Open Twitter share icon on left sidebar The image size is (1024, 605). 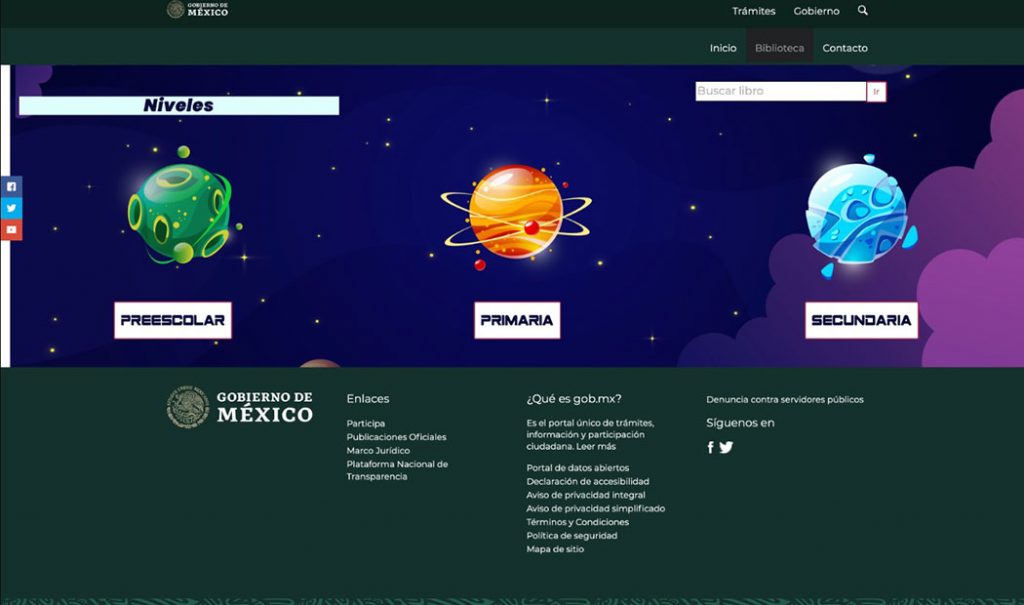11,208
